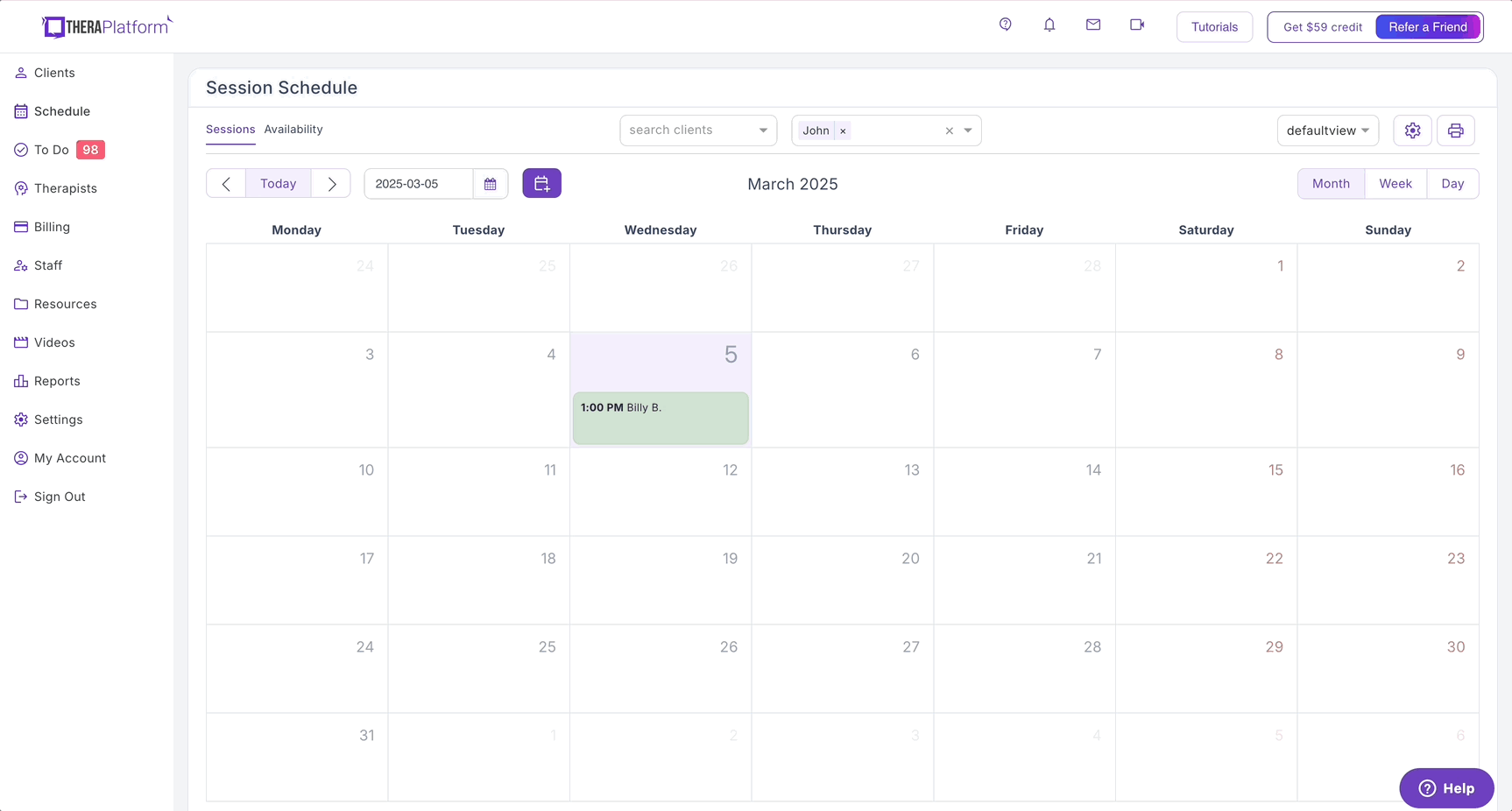Image resolution: width=1512 pixels, height=811 pixels.
Task: Open schedule settings gear icon
Action: [1412, 130]
